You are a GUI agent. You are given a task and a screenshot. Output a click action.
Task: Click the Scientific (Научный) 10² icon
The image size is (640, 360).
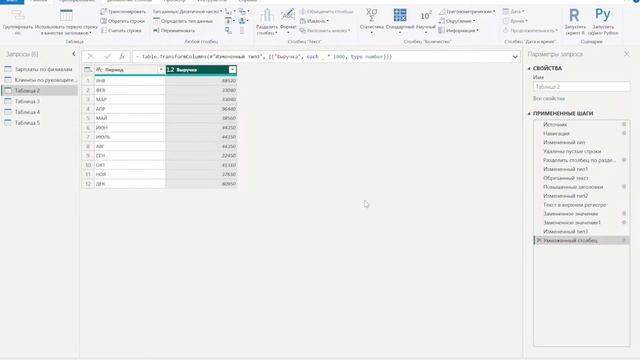click(x=425, y=16)
